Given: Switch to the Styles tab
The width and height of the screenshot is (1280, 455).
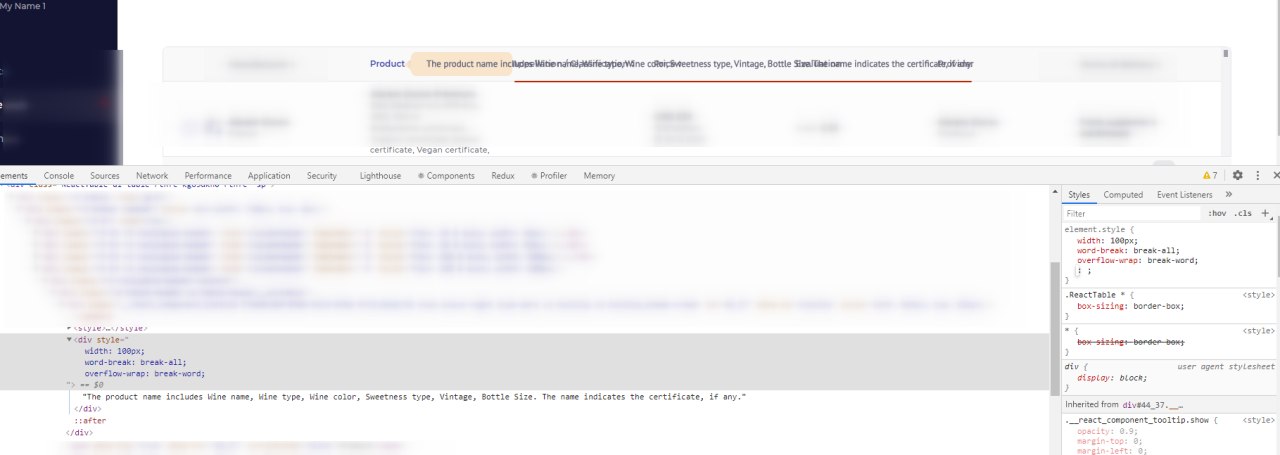Looking at the screenshot, I should click(1078, 195).
